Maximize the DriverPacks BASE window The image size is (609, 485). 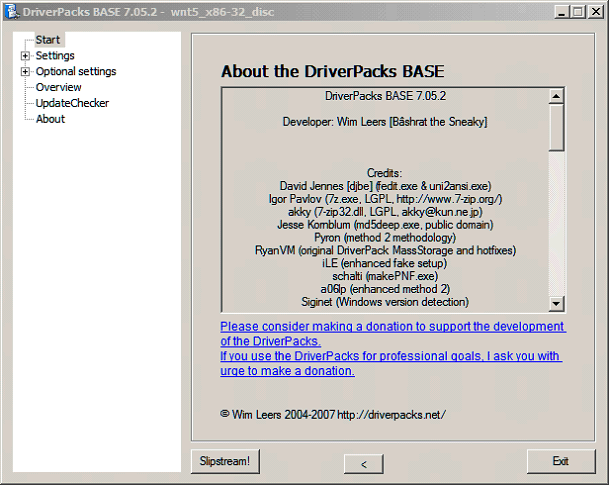point(575,11)
